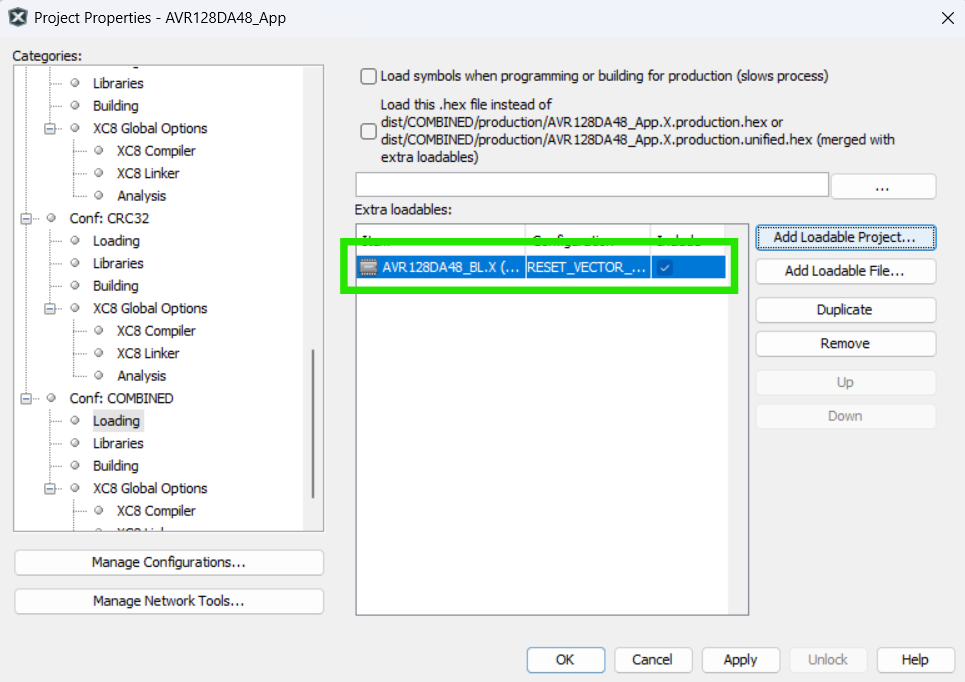Collapse the Conf: COMBINED tree node
The image size is (965, 682).
coord(27,398)
